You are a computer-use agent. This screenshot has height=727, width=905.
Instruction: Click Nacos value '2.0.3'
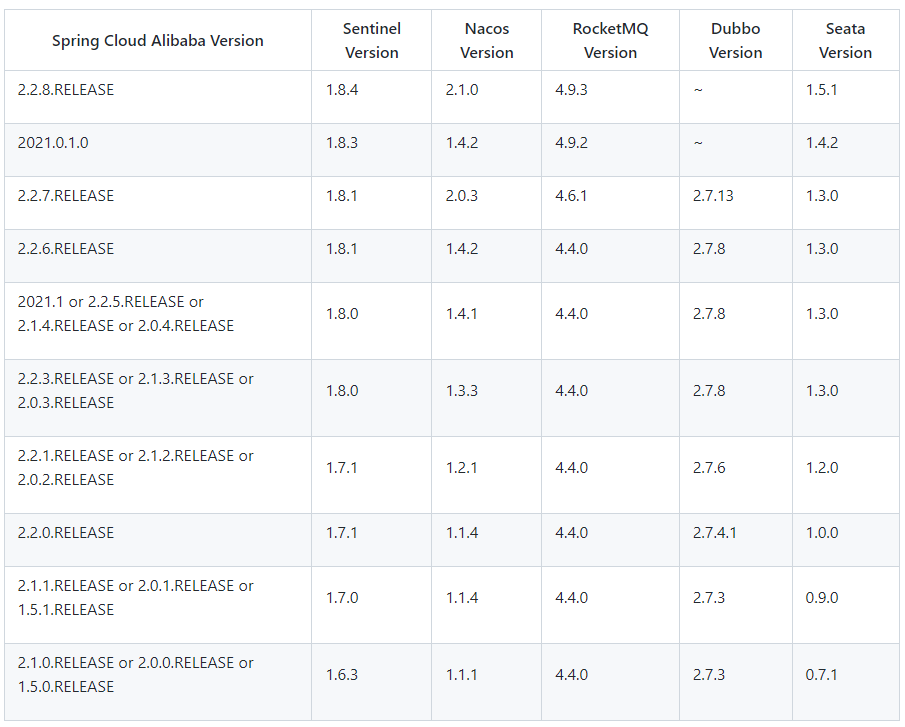pos(462,196)
